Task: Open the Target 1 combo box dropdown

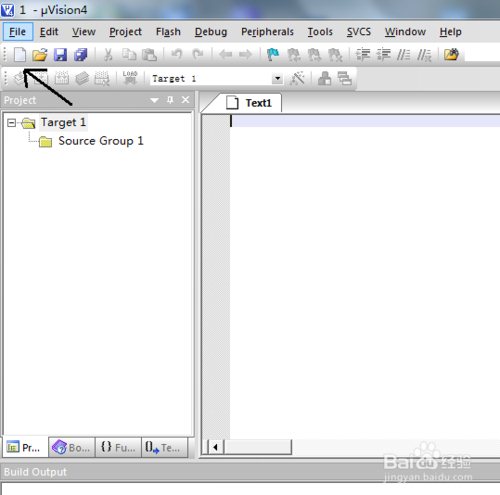Action: tap(277, 79)
